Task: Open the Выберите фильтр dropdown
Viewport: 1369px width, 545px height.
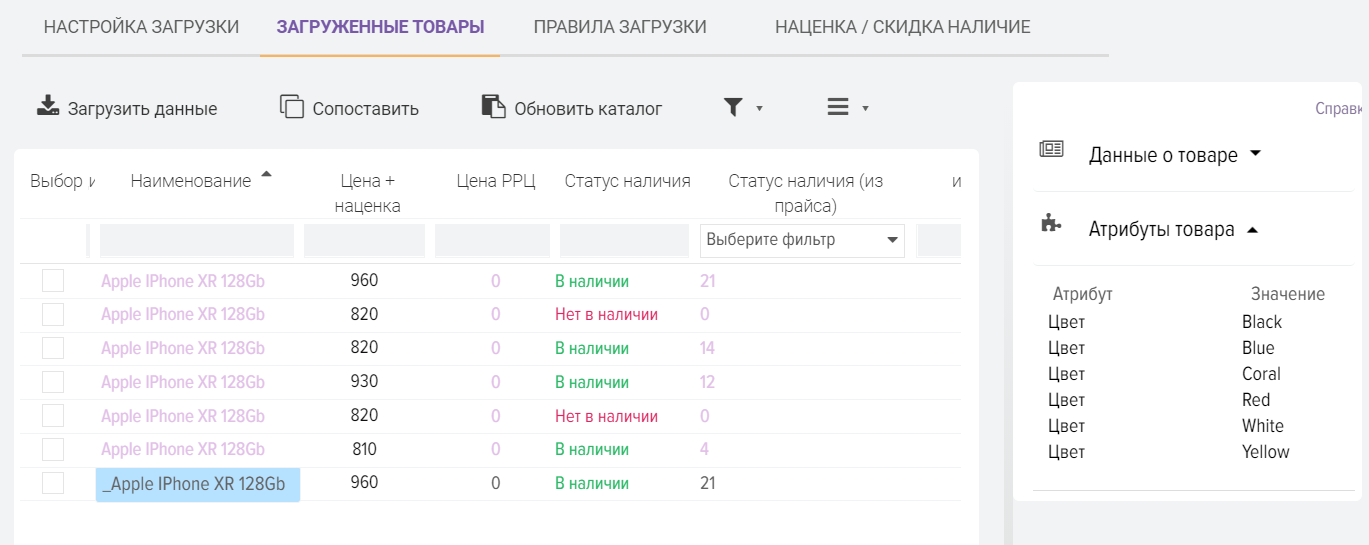Action: tap(802, 240)
